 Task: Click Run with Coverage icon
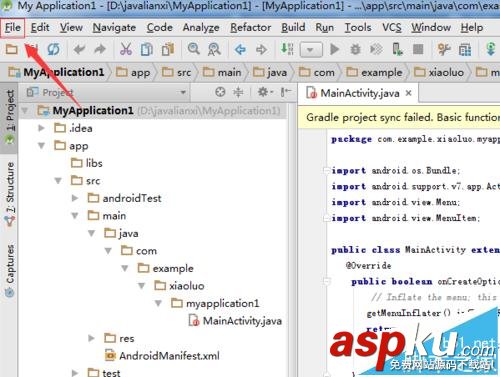376,50
